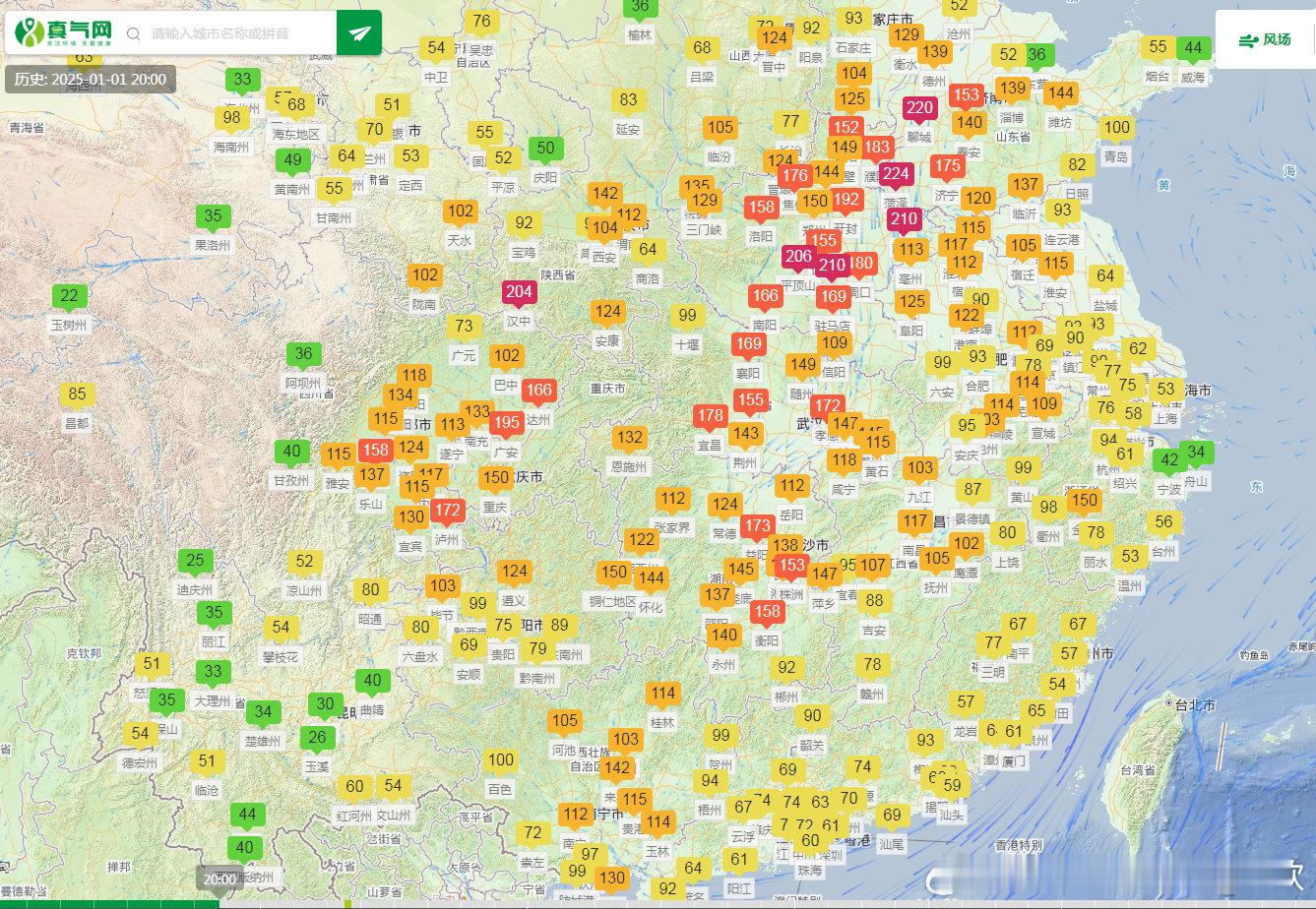Select the 150 AQI marker for 铜仁地区

point(614,573)
